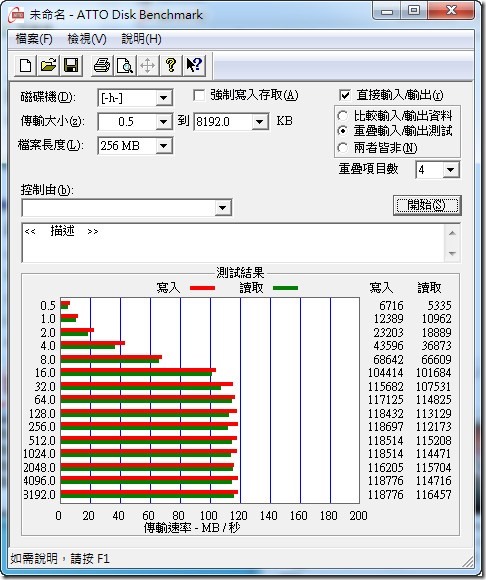The image size is (486, 580).
Task: Open the 磁碟機 drive dropdown
Action: click(x=163, y=98)
